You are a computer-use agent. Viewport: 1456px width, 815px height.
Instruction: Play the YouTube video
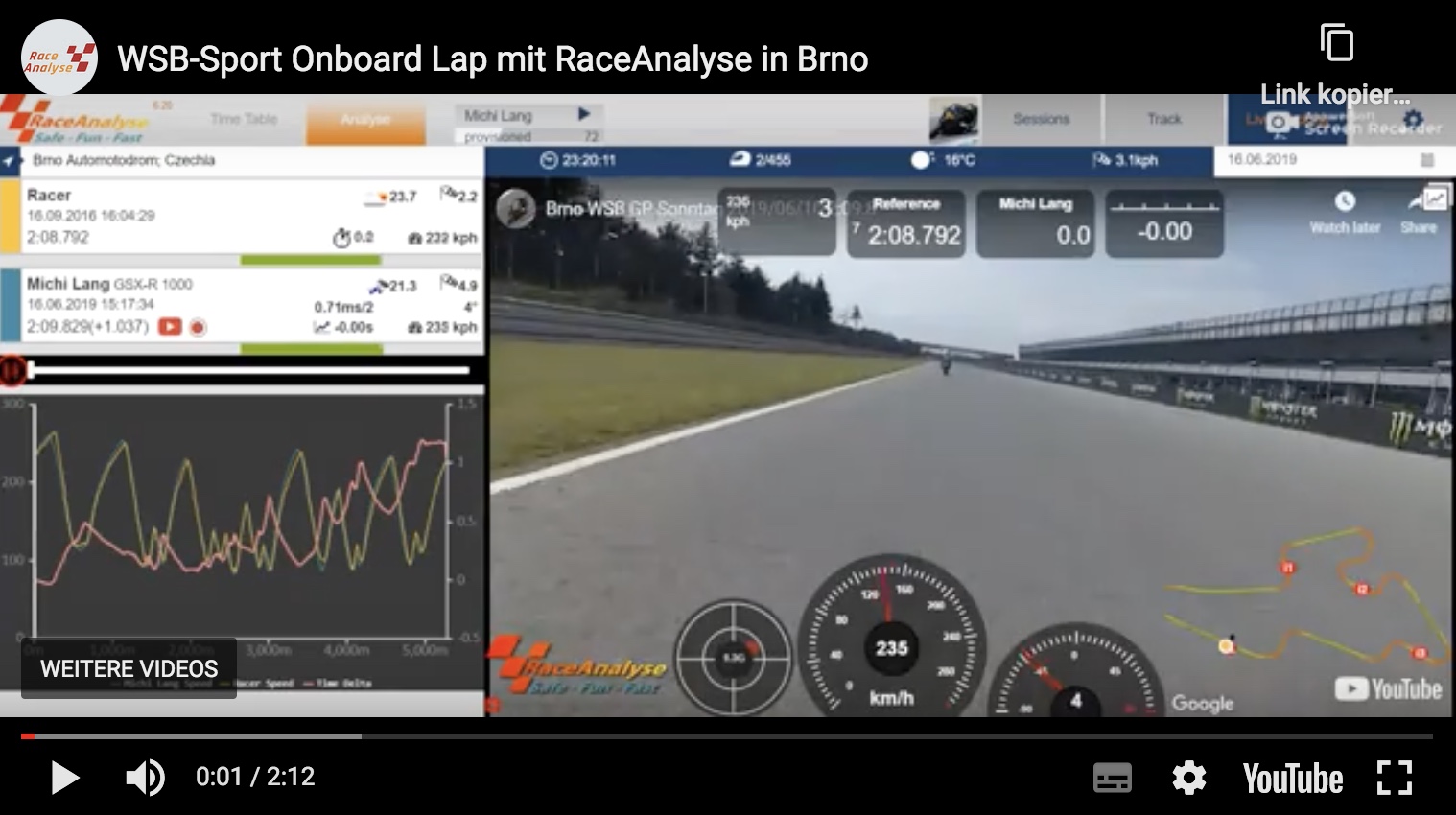coord(64,778)
